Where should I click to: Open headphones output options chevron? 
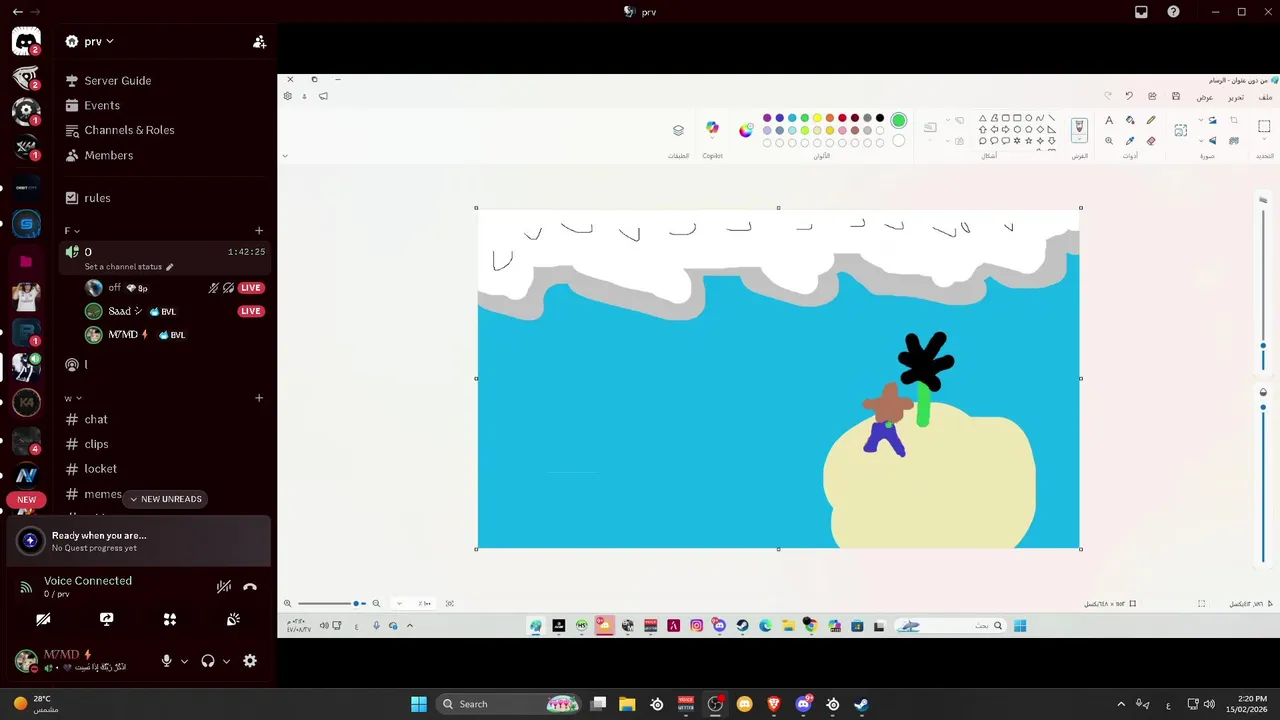pyautogui.click(x=226, y=661)
